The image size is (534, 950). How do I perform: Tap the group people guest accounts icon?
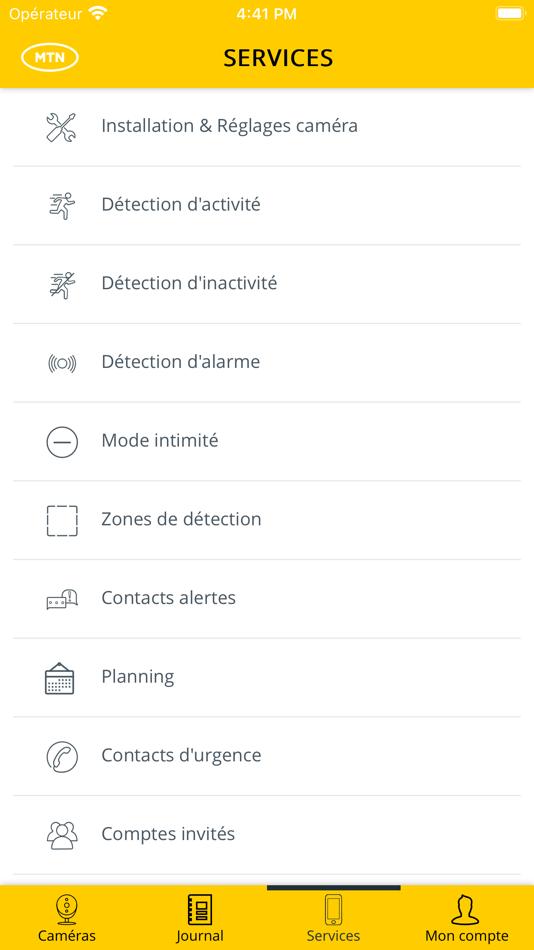click(62, 835)
